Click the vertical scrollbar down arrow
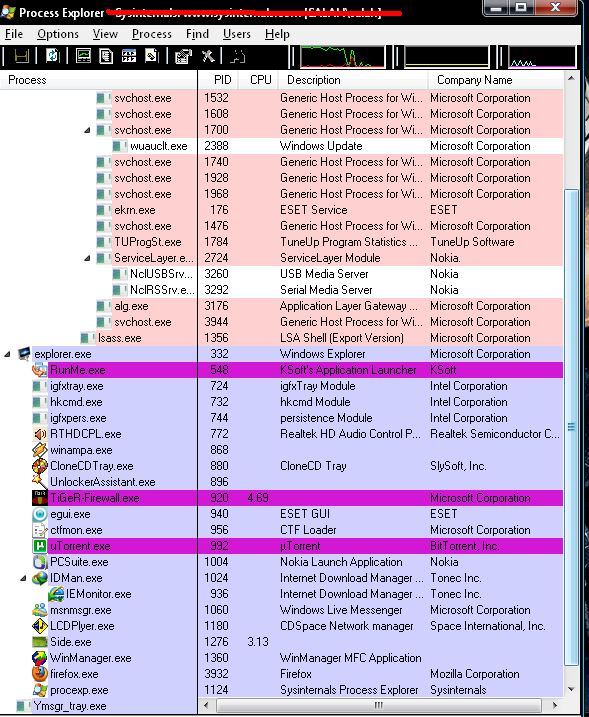Viewport: 589px width, 717px height. pyautogui.click(x=571, y=690)
